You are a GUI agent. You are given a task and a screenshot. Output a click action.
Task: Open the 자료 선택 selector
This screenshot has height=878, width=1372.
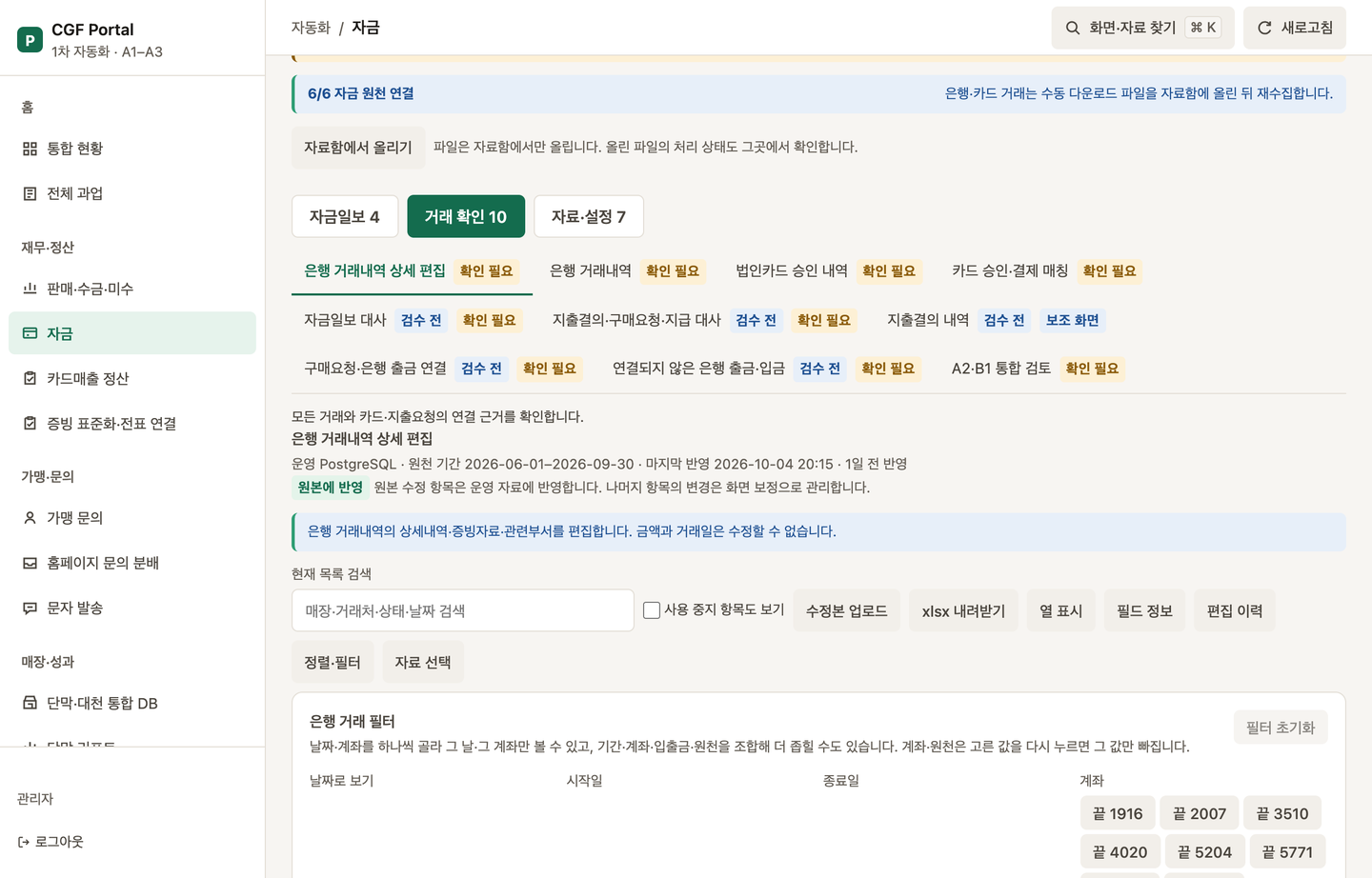pos(423,662)
